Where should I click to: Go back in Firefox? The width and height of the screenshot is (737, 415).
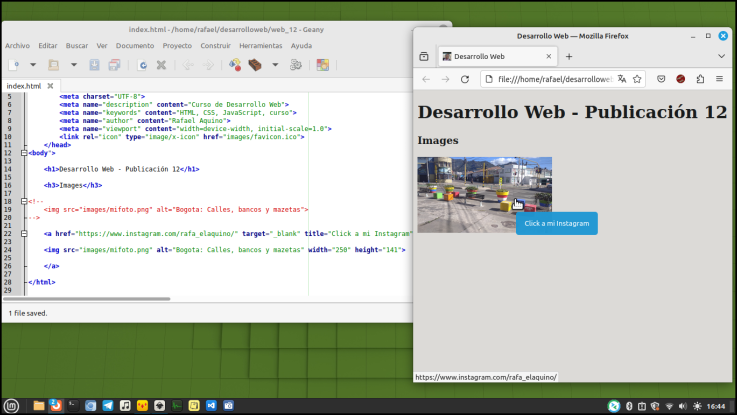point(426,79)
